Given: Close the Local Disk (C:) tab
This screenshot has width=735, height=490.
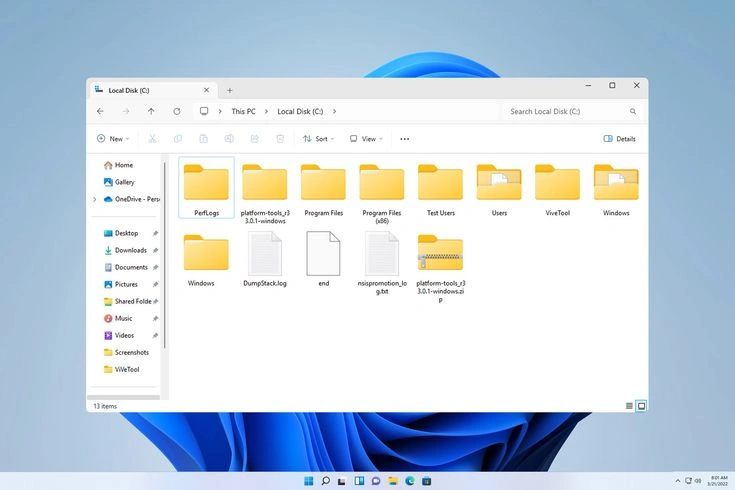Looking at the screenshot, I should click(206, 90).
